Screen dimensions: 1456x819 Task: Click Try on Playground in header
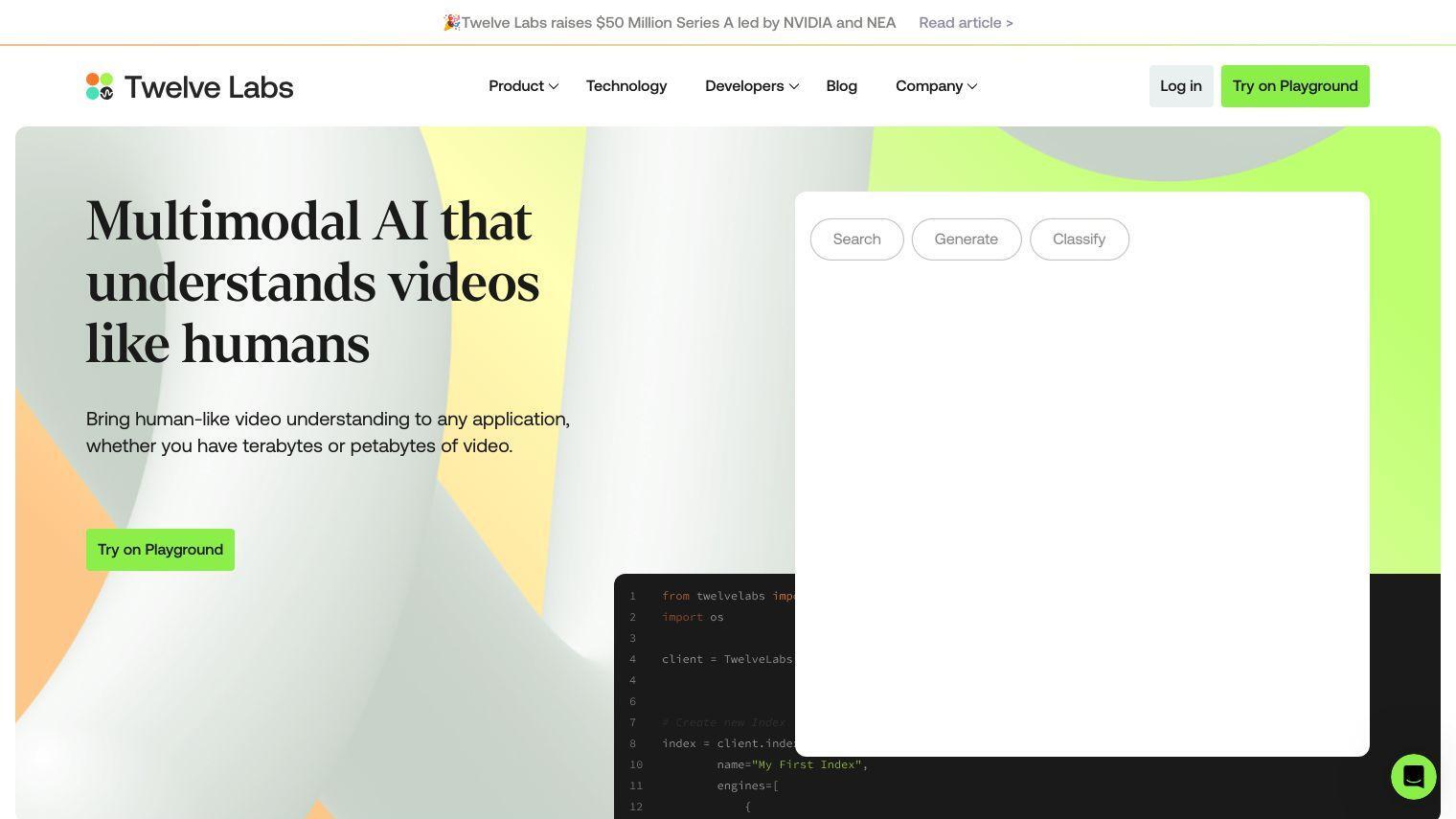click(x=1295, y=86)
